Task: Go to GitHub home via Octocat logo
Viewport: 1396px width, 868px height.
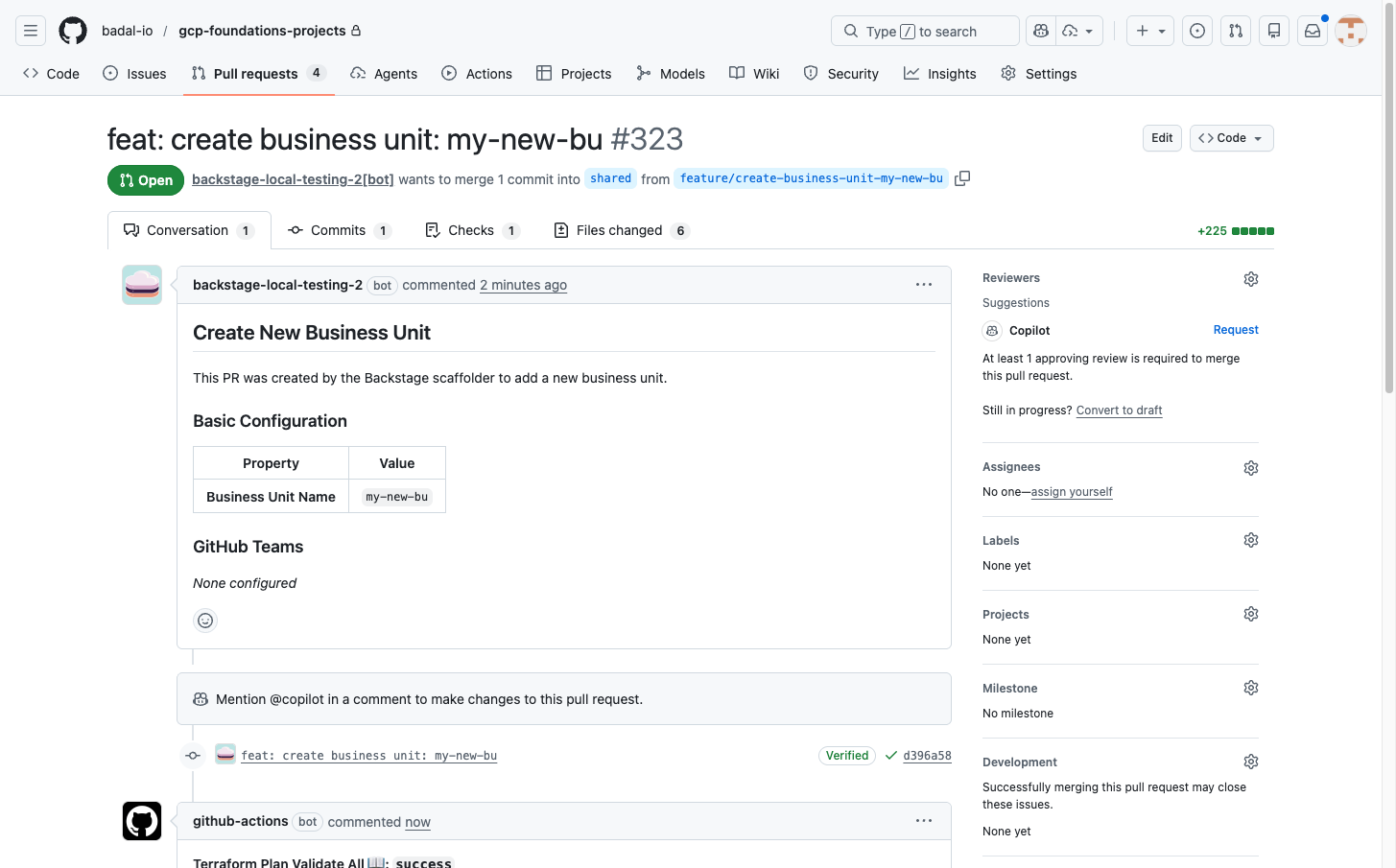Action: click(x=73, y=31)
